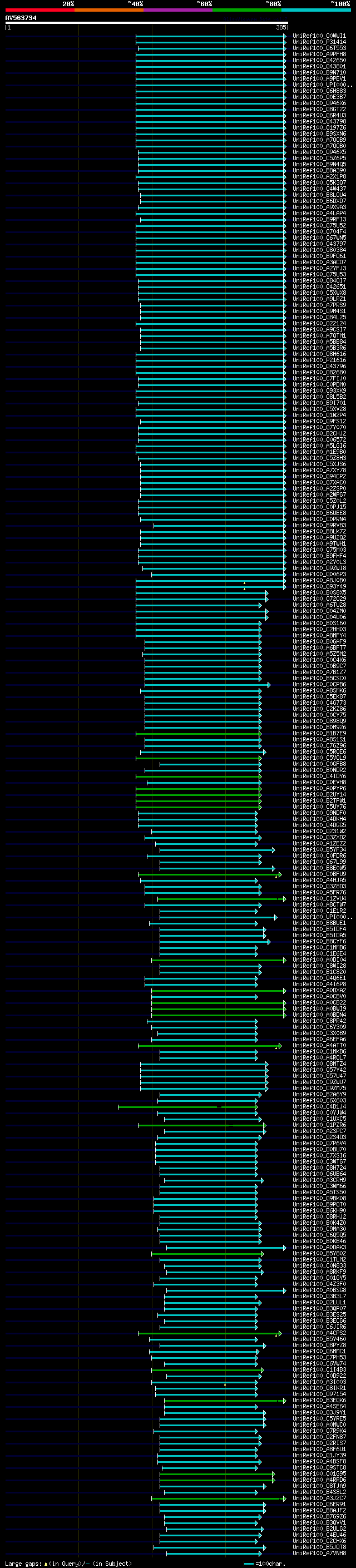
Task: Select the UniRef100_C4G773 label
Action: pos(319,703)
